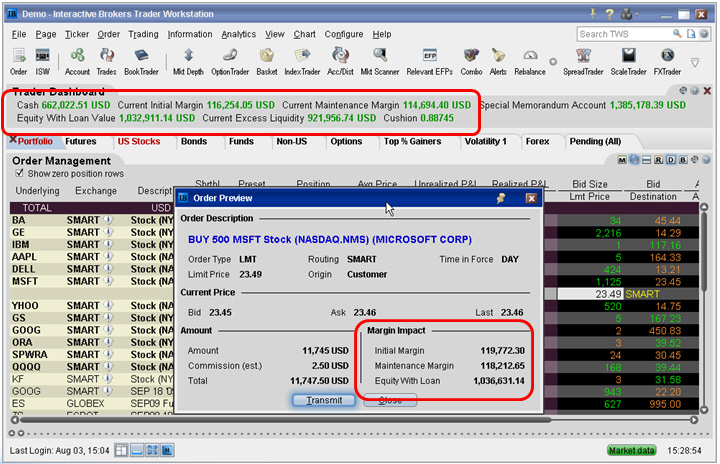Click the 23.49 limit price cell
Image resolution: width=720 pixels, height=464 pixels.
click(590, 294)
